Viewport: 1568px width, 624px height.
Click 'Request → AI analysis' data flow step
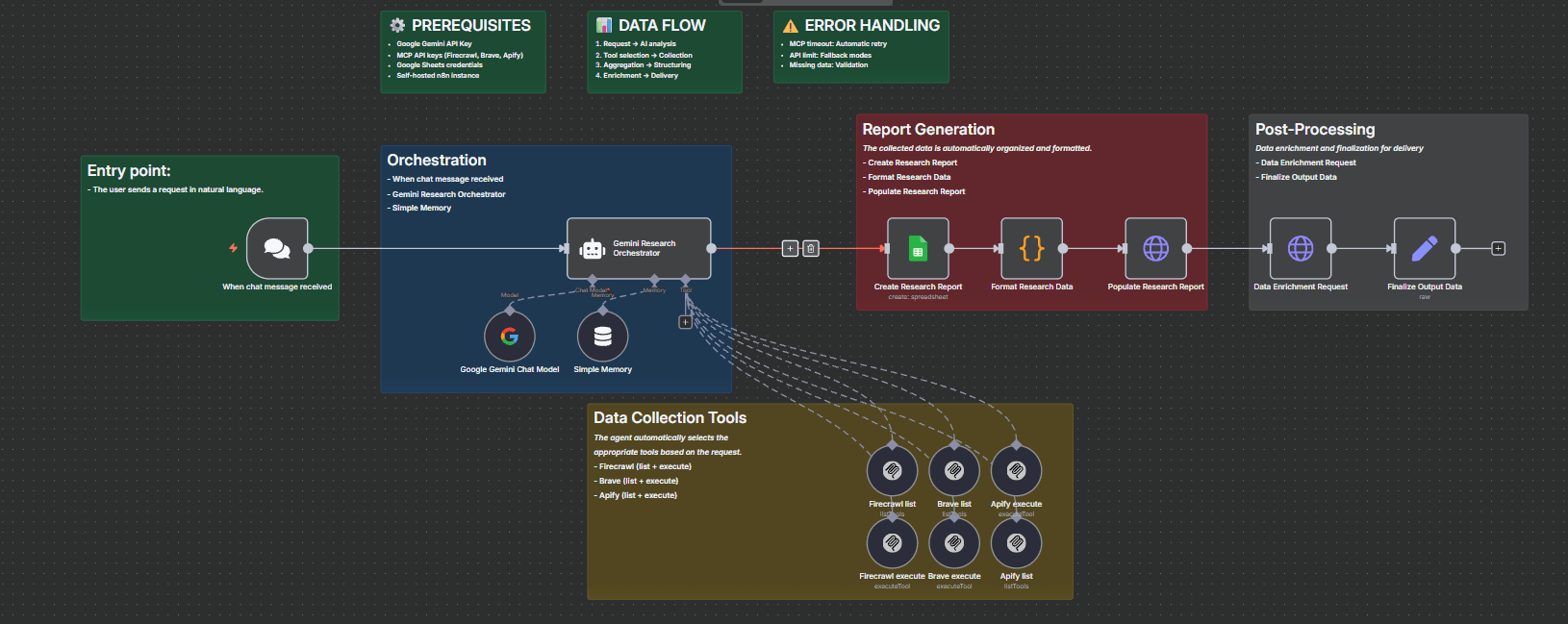tap(640, 44)
